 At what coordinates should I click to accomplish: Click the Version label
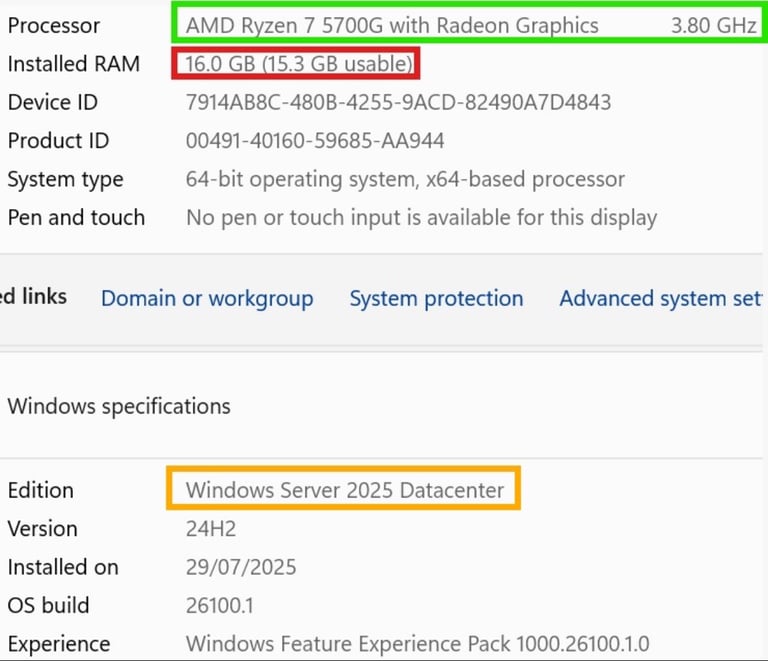pyautogui.click(x=43, y=529)
